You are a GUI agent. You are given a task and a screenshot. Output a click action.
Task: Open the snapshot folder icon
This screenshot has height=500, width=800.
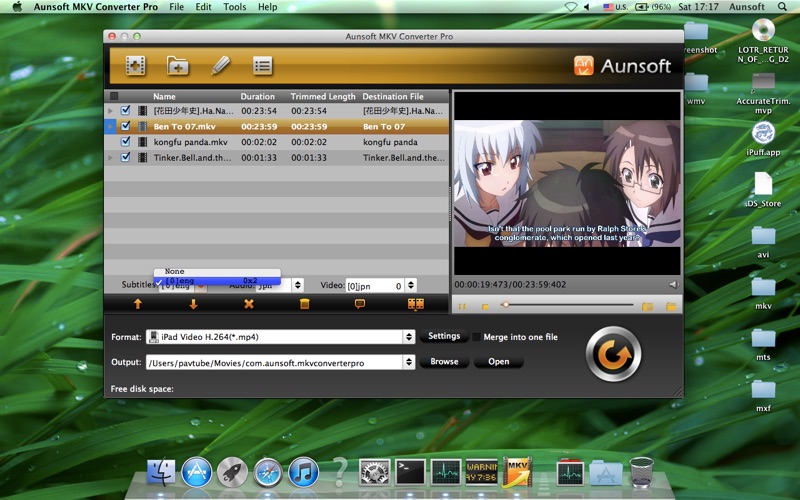[671, 306]
